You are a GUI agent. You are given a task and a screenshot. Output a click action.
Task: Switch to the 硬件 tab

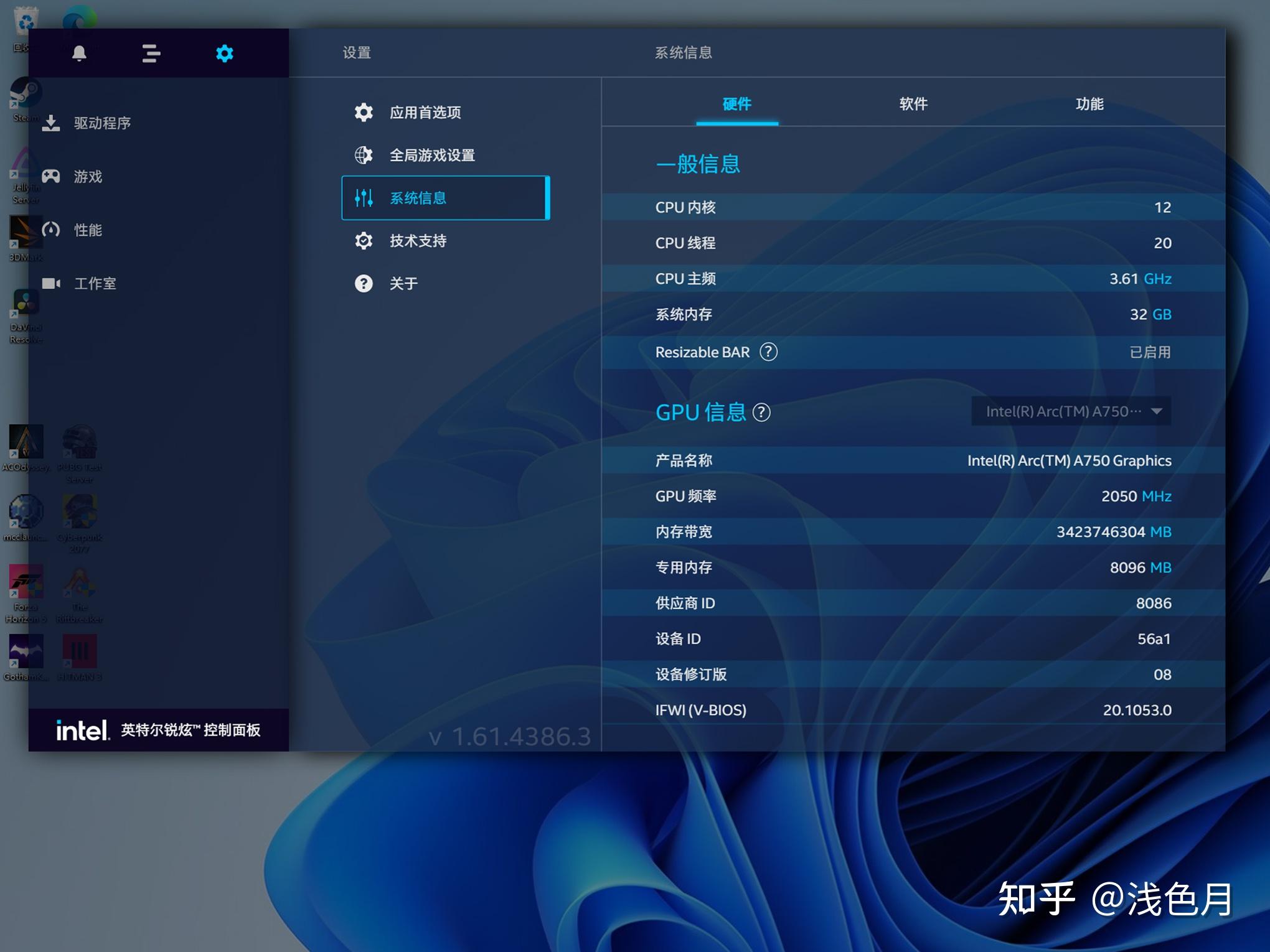click(737, 104)
